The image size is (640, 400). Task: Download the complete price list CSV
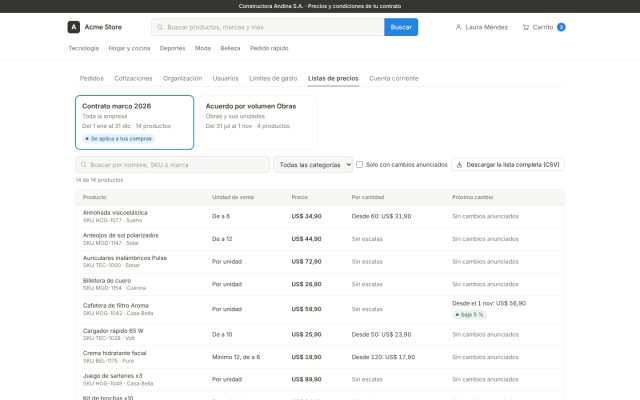tap(508, 164)
